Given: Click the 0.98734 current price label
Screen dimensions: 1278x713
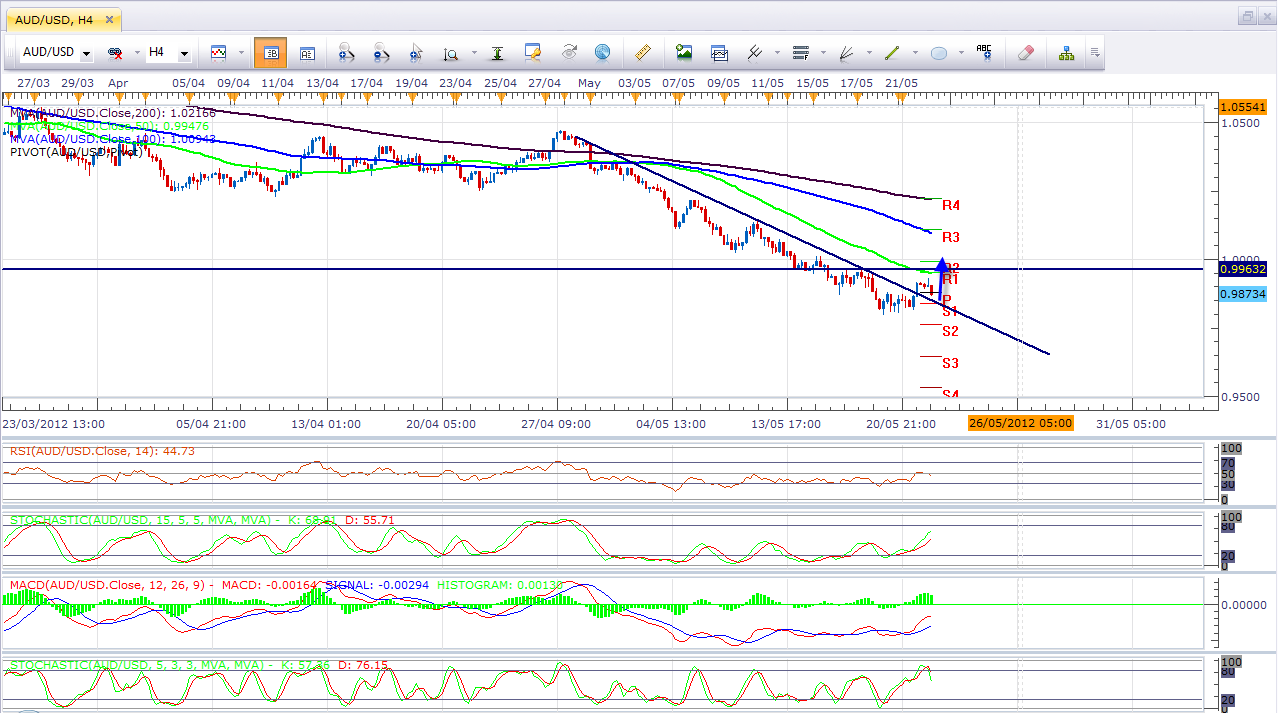Looking at the screenshot, I should 1243,294.
